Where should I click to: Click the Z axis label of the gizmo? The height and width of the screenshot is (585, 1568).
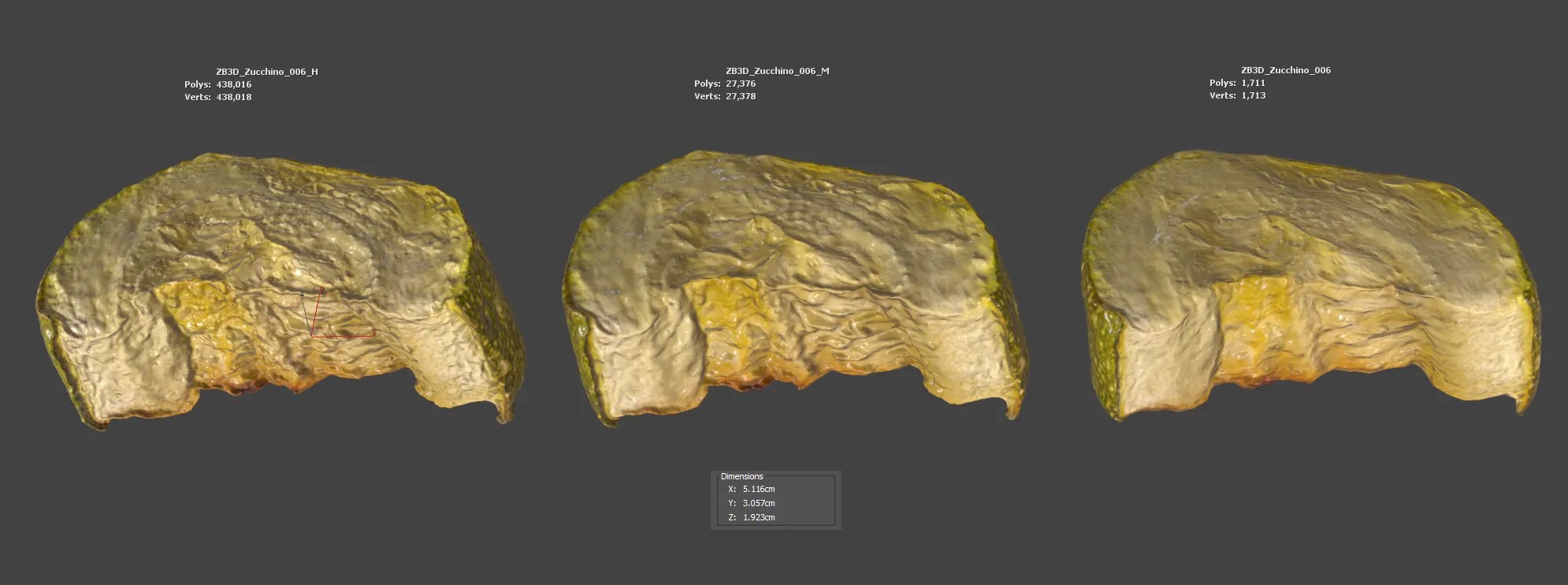coord(302,294)
